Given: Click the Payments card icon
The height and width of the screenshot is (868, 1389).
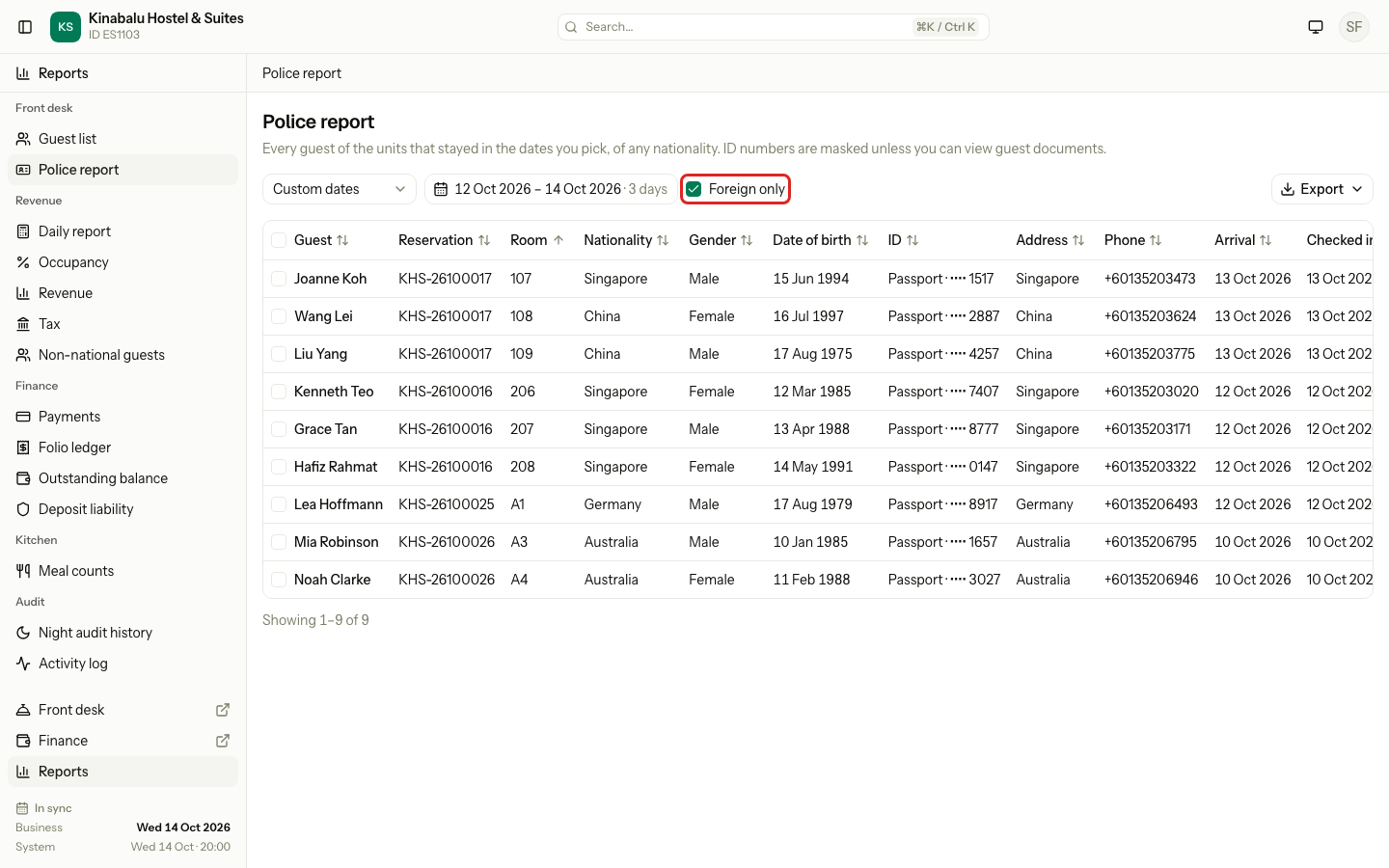Looking at the screenshot, I should [x=23, y=417].
